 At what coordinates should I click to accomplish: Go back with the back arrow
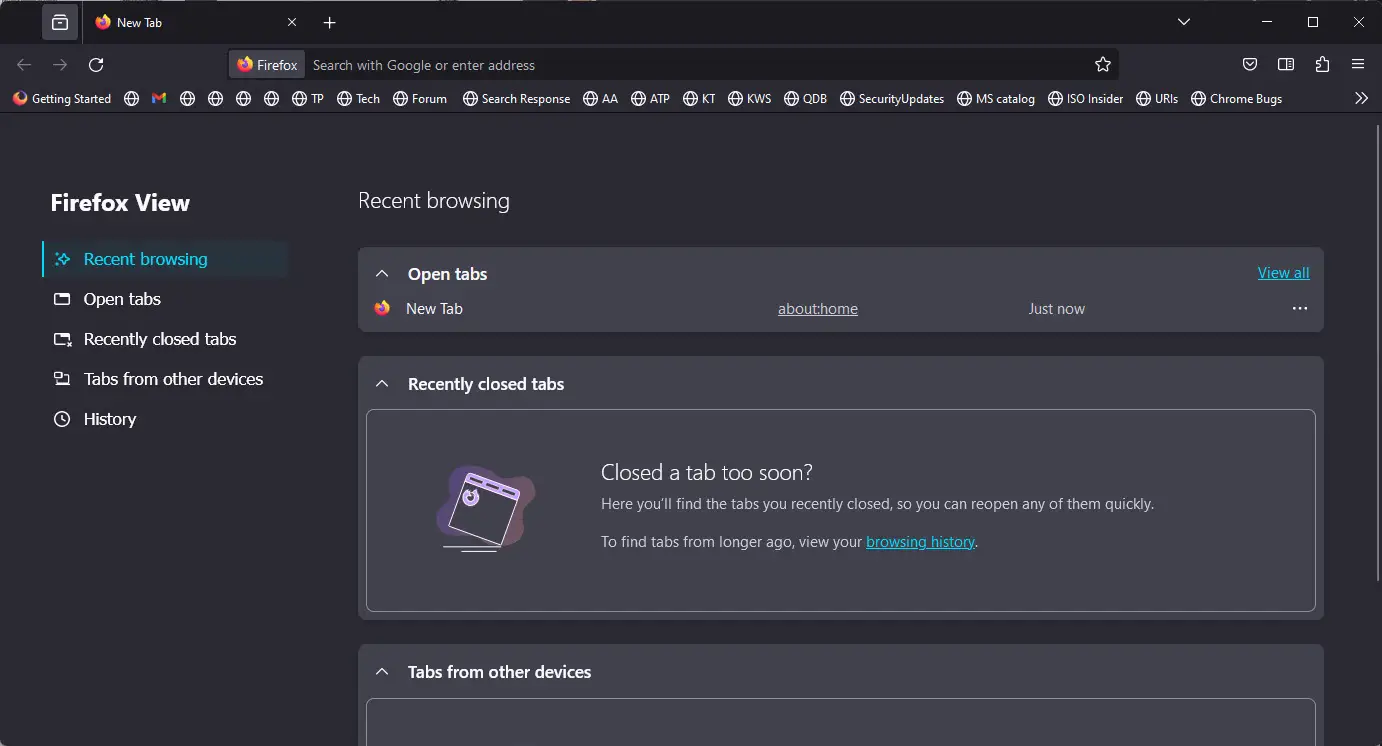[x=24, y=65]
